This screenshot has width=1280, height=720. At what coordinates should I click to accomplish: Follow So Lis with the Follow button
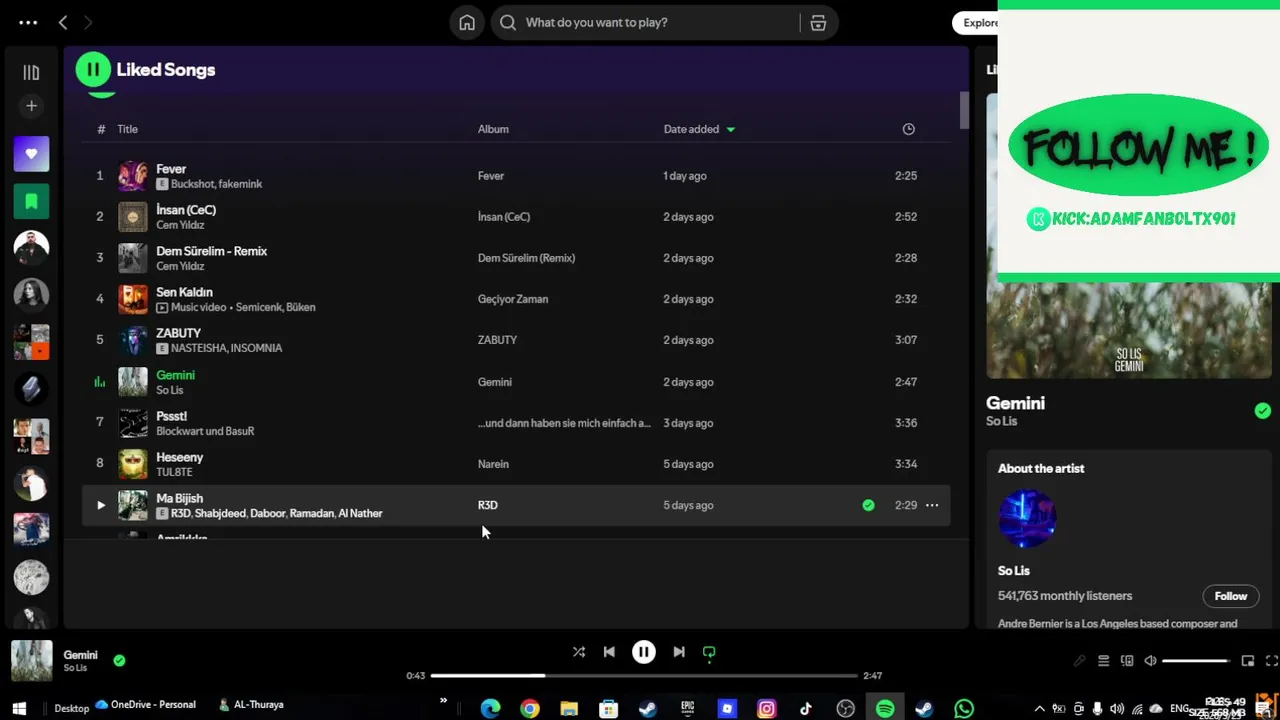coord(1231,596)
